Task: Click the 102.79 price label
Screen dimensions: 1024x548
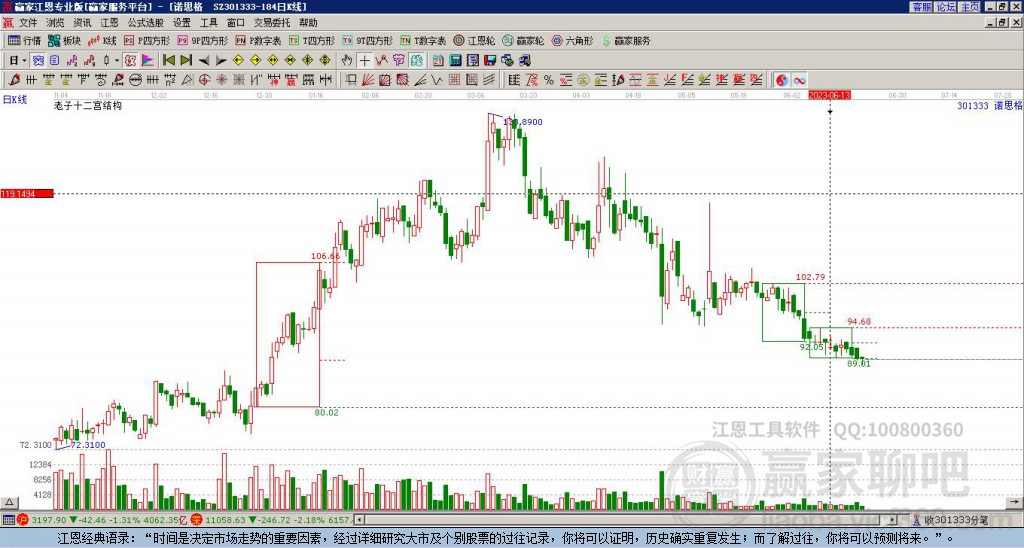Action: [x=810, y=277]
